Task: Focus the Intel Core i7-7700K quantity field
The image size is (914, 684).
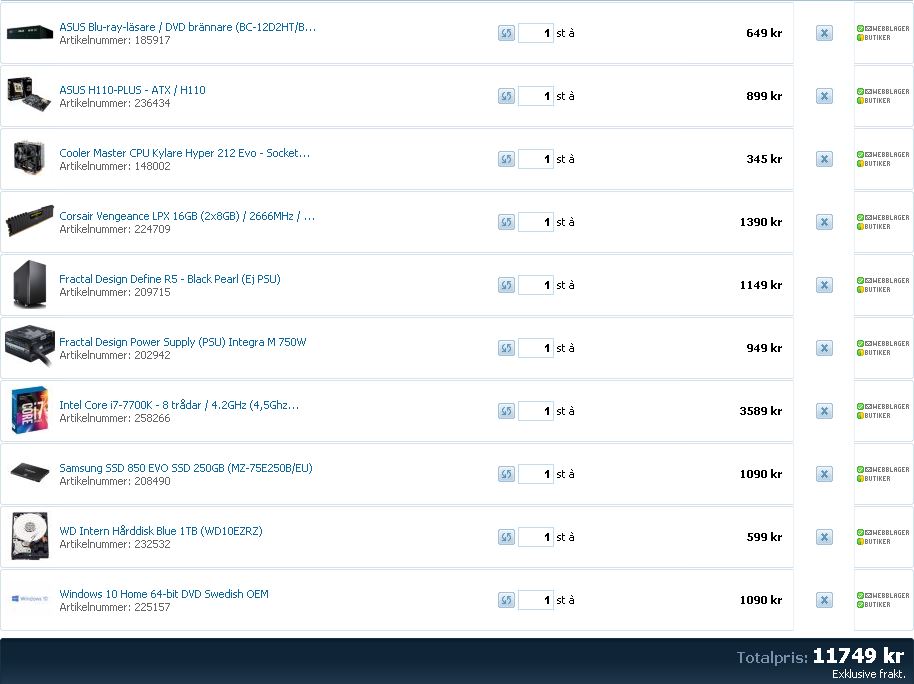Action: pyautogui.click(x=536, y=411)
